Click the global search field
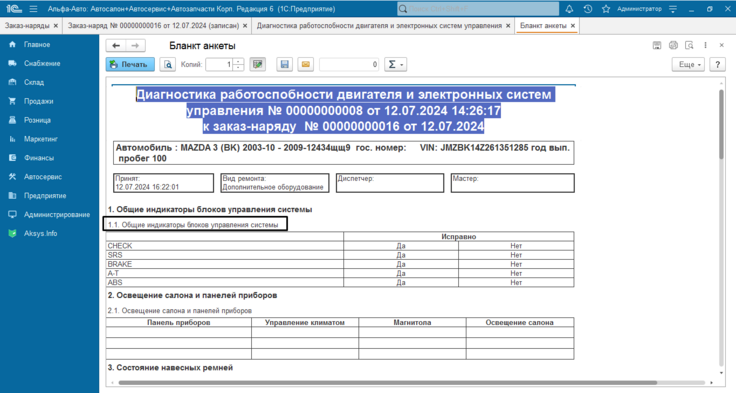 point(478,9)
